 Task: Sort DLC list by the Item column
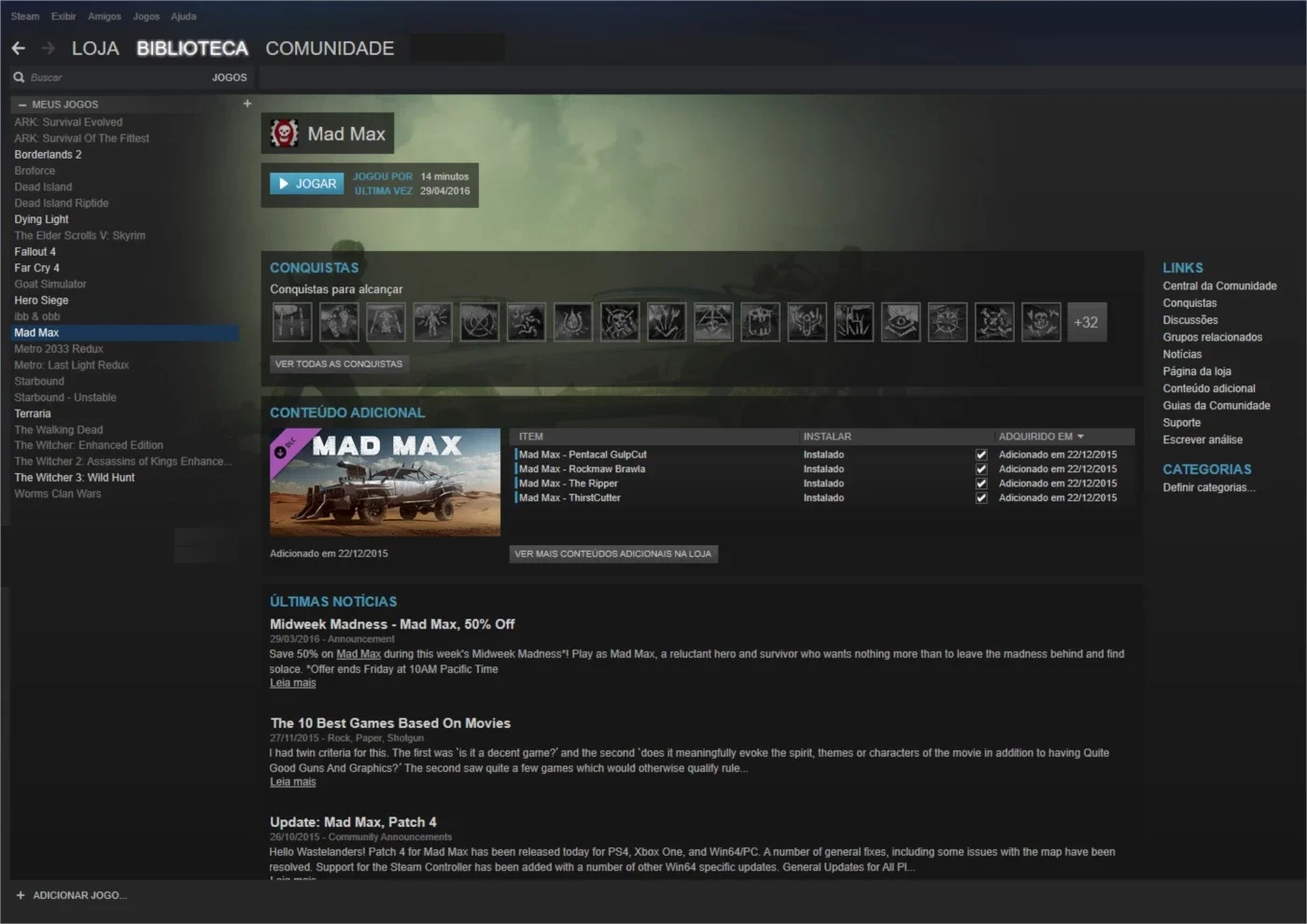[531, 437]
